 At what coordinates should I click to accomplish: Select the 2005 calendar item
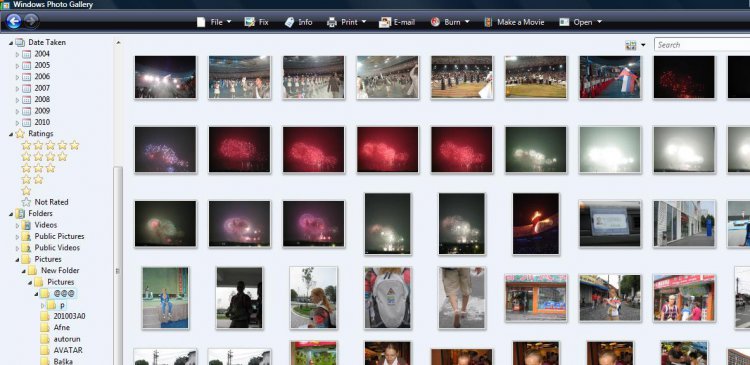[36, 66]
